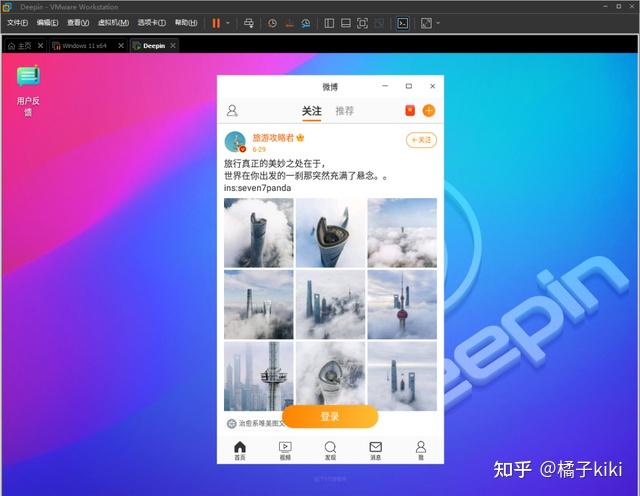
Task: Close the Deepin tab
Action: pyautogui.click(x=173, y=46)
